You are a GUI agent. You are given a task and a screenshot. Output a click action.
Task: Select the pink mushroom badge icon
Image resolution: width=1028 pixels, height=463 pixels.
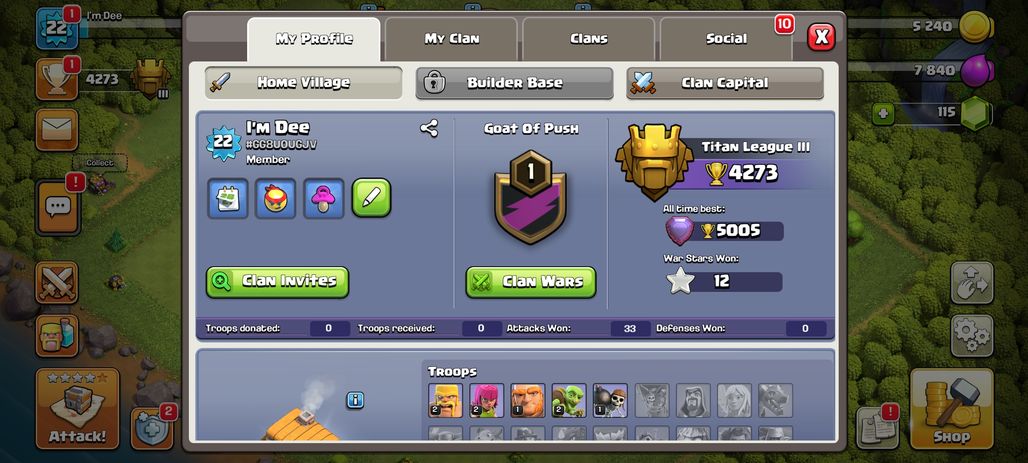[324, 198]
